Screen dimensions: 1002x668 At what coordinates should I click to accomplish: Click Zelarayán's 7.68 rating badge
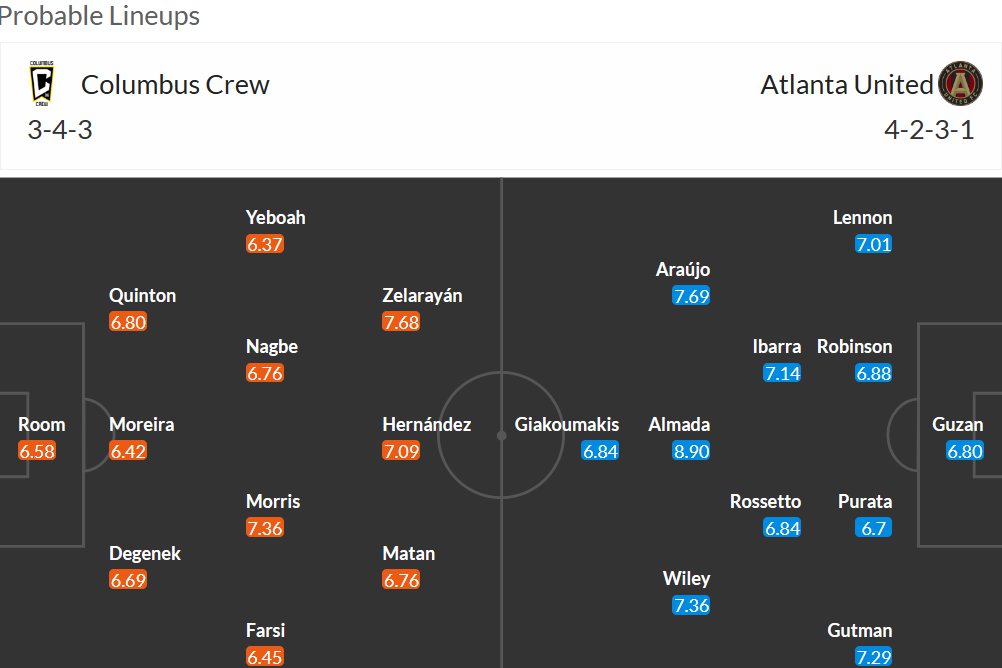coord(401,322)
